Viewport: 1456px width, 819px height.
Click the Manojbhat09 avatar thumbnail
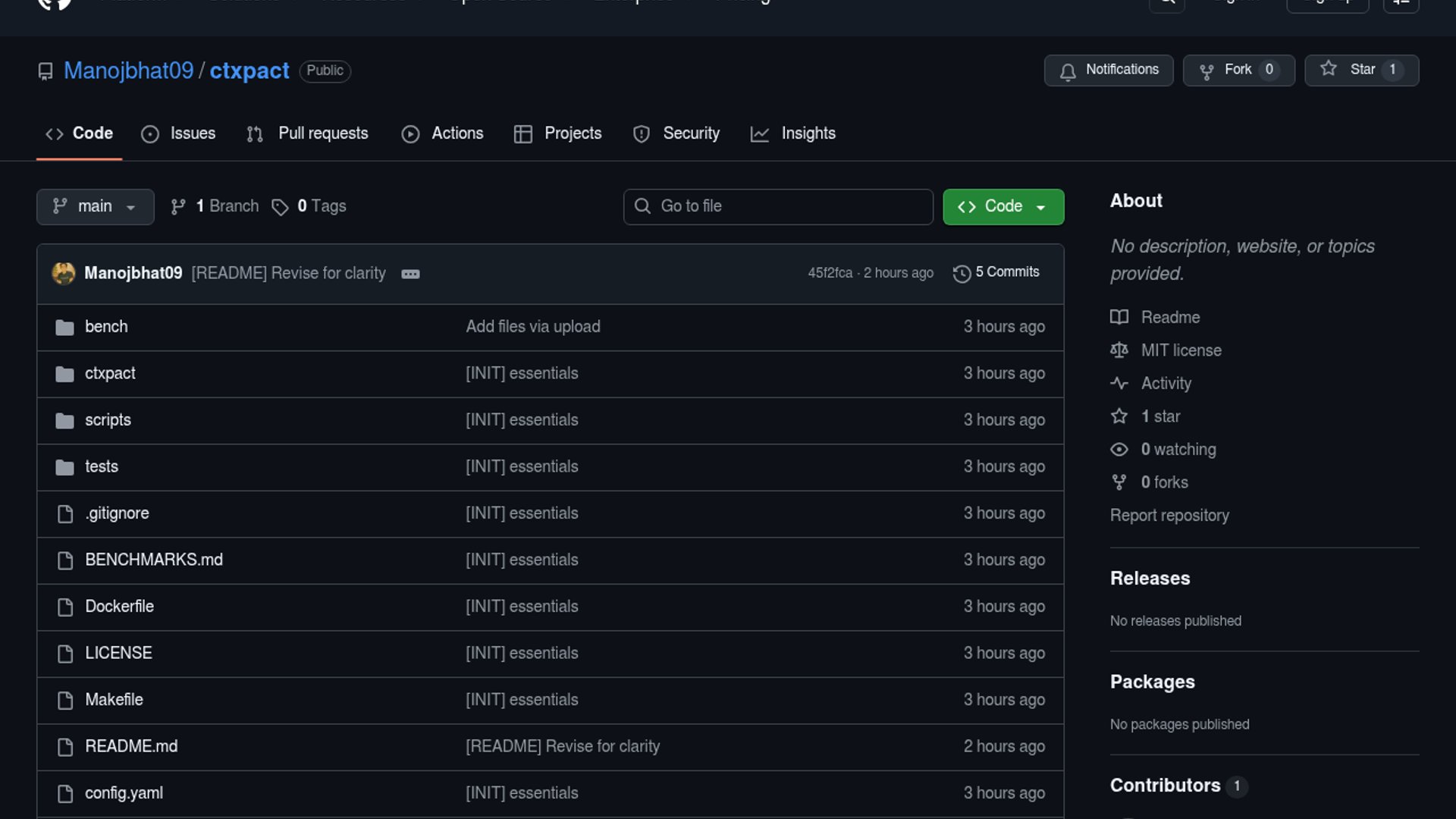[64, 273]
